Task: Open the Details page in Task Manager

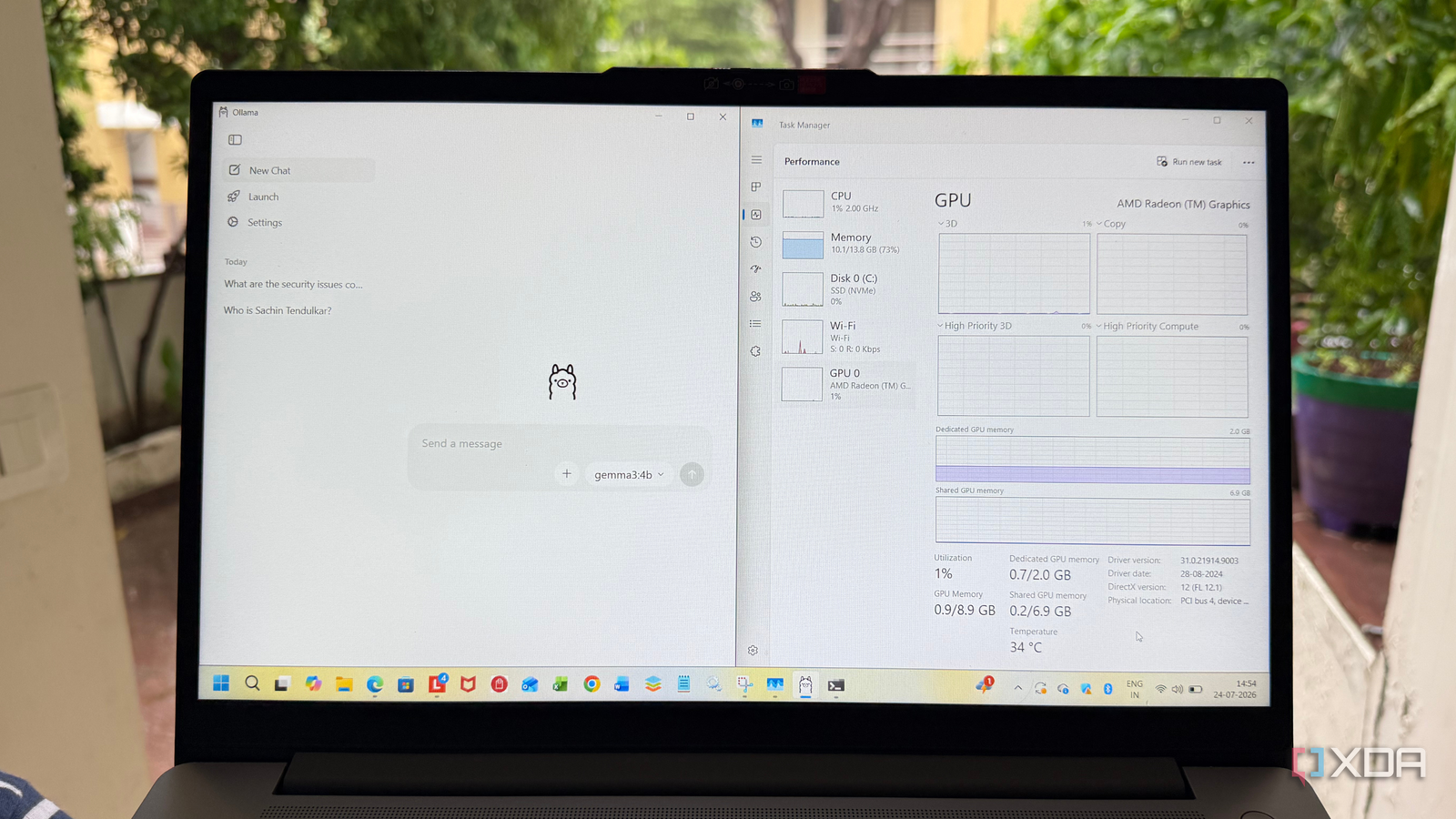Action: tap(755, 324)
